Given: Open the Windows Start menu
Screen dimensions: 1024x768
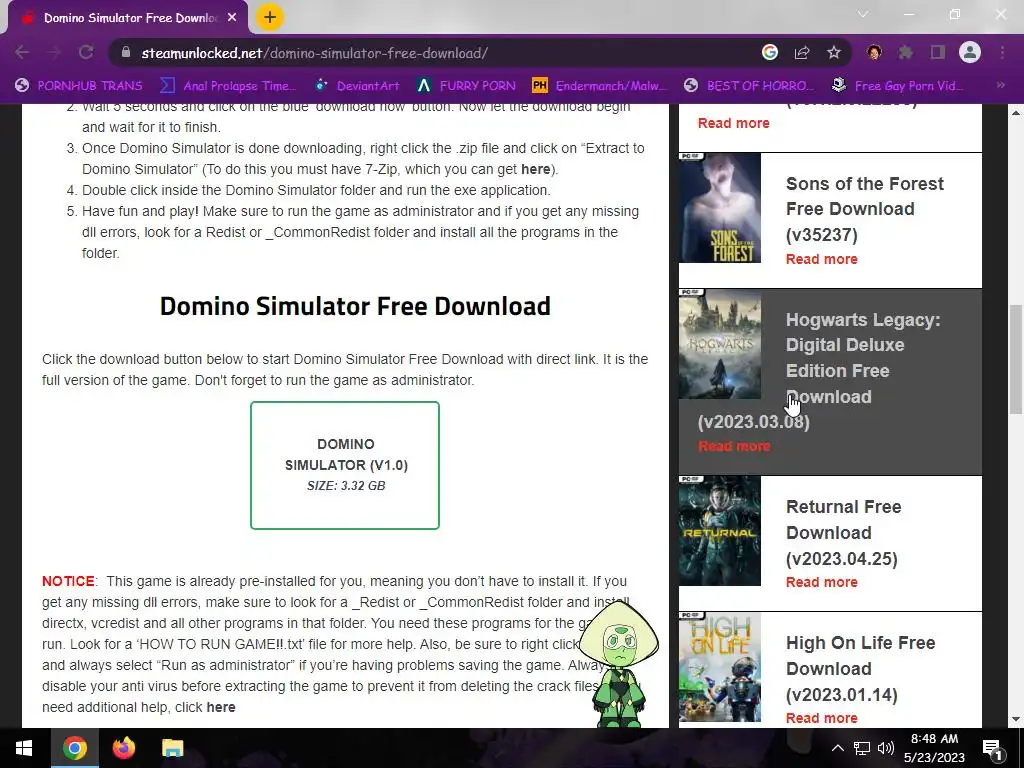Looking at the screenshot, I should pyautogui.click(x=24, y=748).
